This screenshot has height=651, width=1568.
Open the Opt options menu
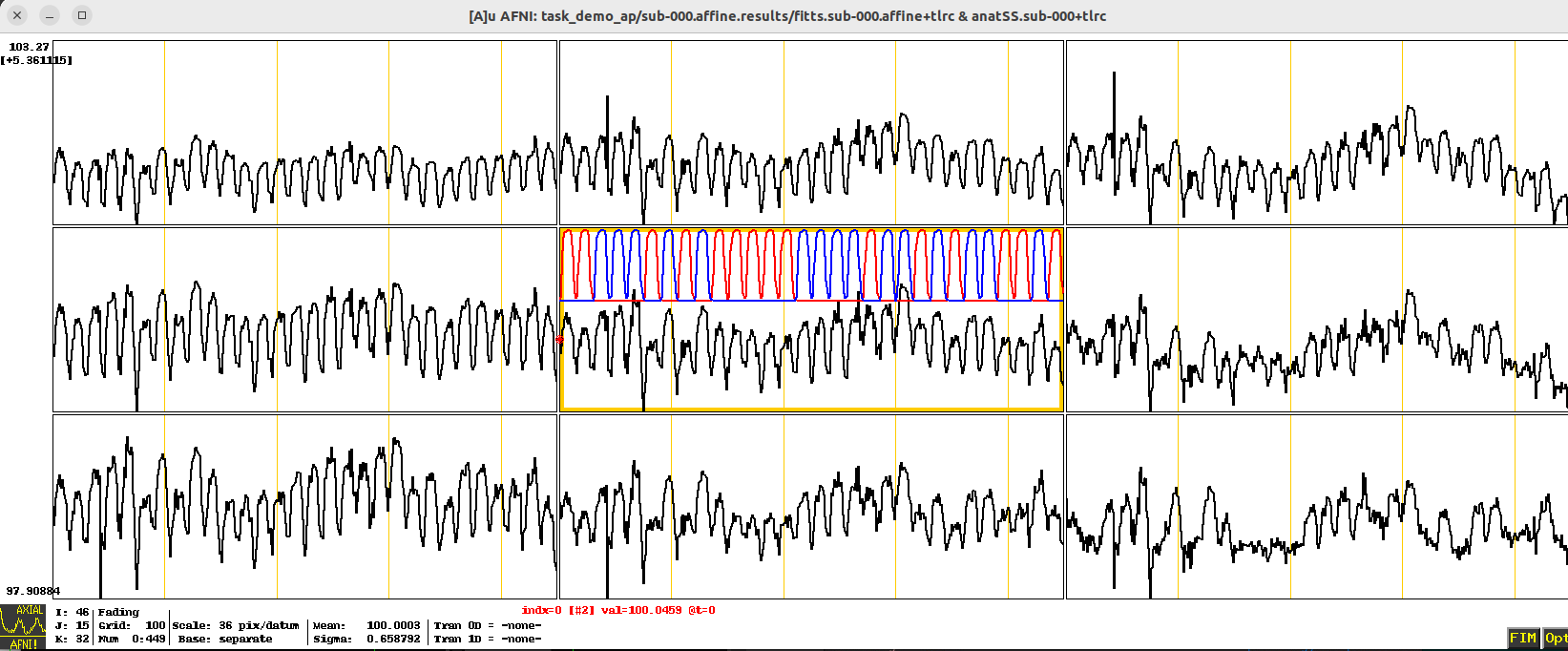coord(1556,638)
